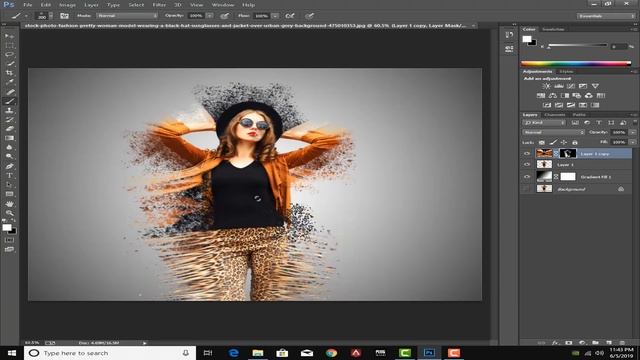Open the Essentials workspace dropdown
This screenshot has width=640, height=360.
(x=606, y=16)
